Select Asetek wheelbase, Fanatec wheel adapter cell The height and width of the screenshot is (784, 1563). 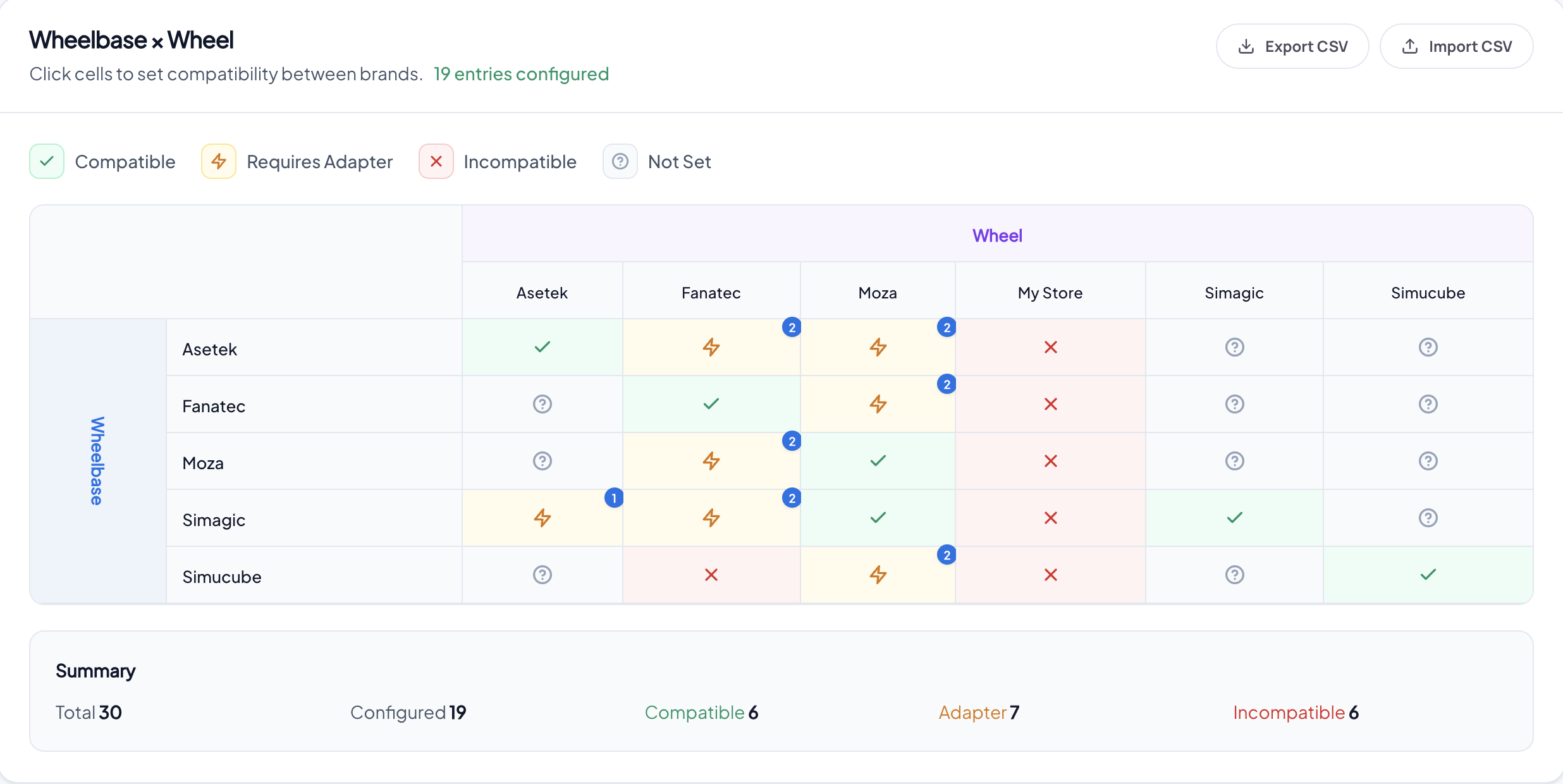tap(711, 347)
